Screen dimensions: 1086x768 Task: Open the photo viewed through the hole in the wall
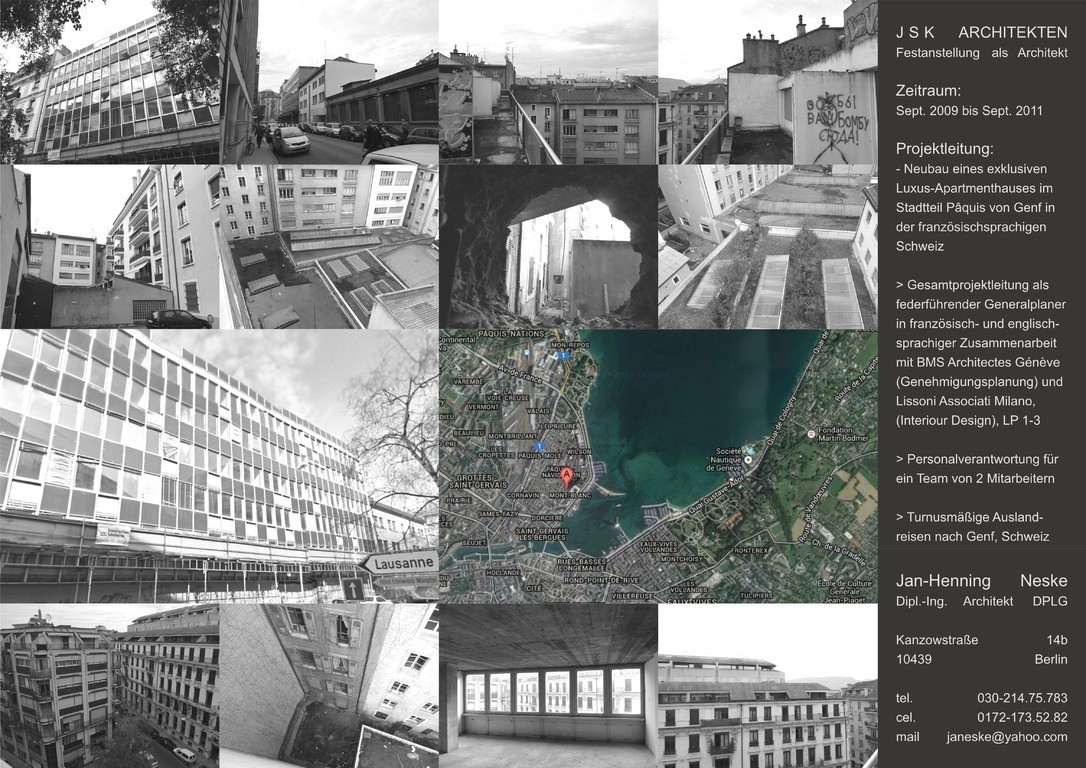548,247
